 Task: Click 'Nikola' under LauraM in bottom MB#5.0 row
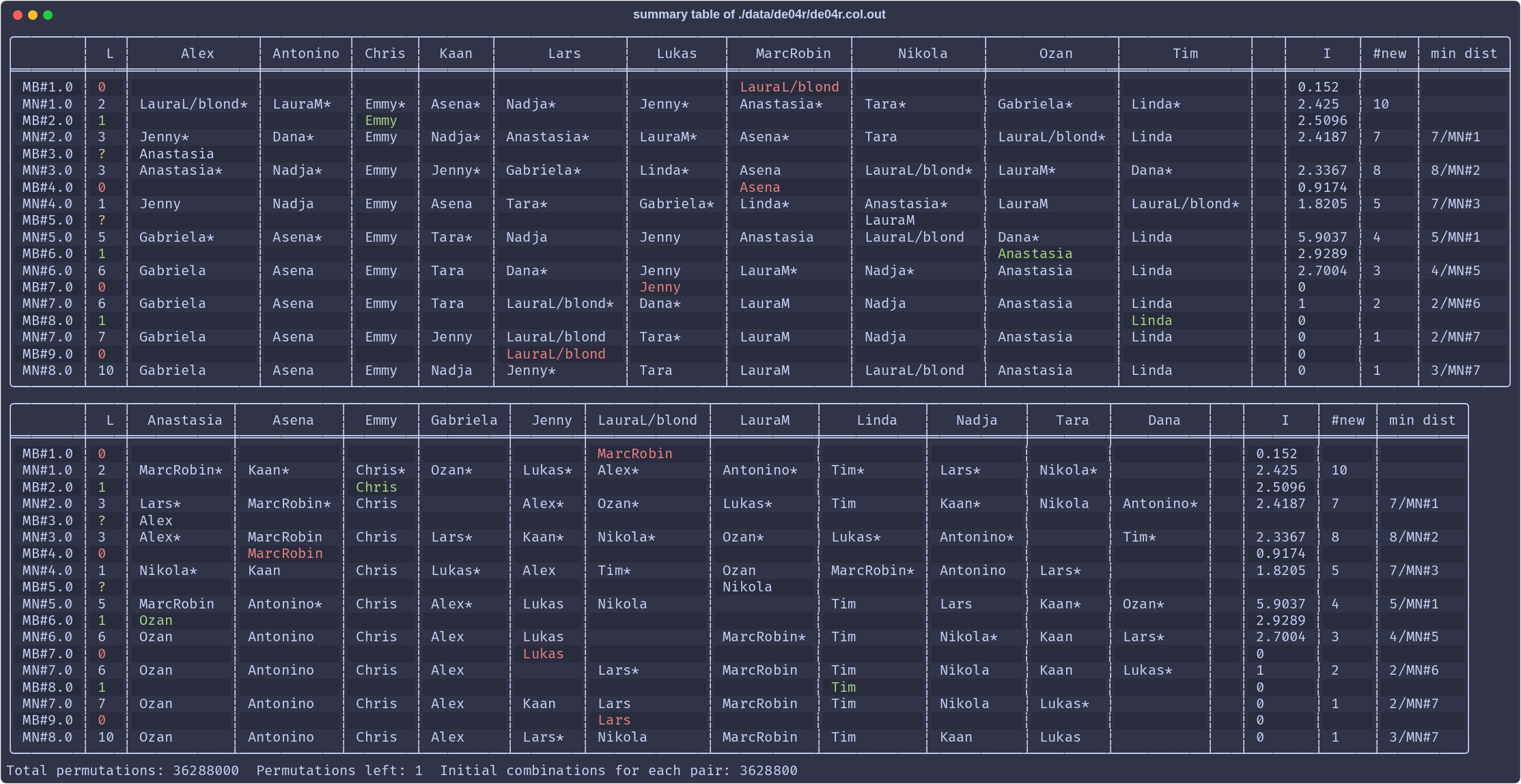[747, 587]
